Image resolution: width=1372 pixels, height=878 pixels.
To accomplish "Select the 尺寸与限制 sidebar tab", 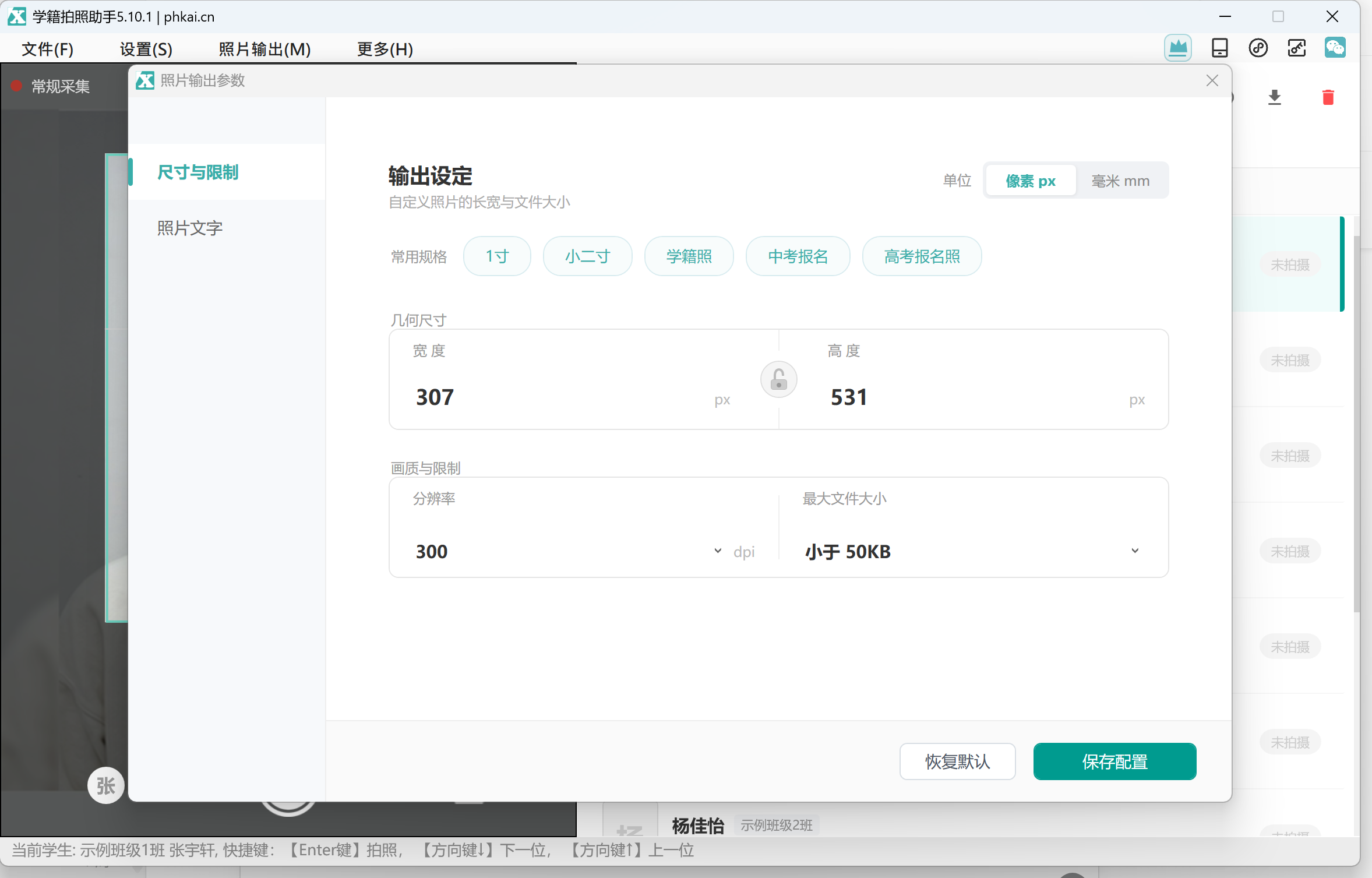I will click(227, 172).
